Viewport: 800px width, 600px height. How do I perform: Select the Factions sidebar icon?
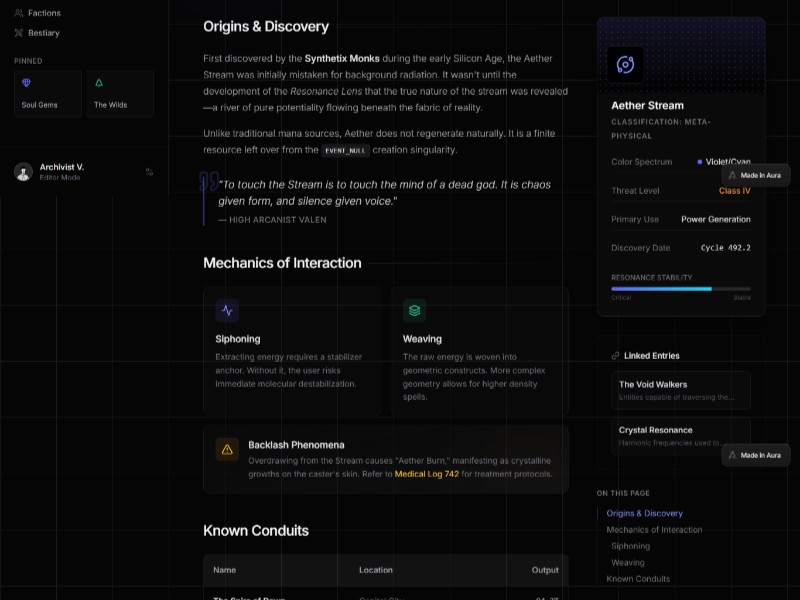pyautogui.click(x=20, y=13)
